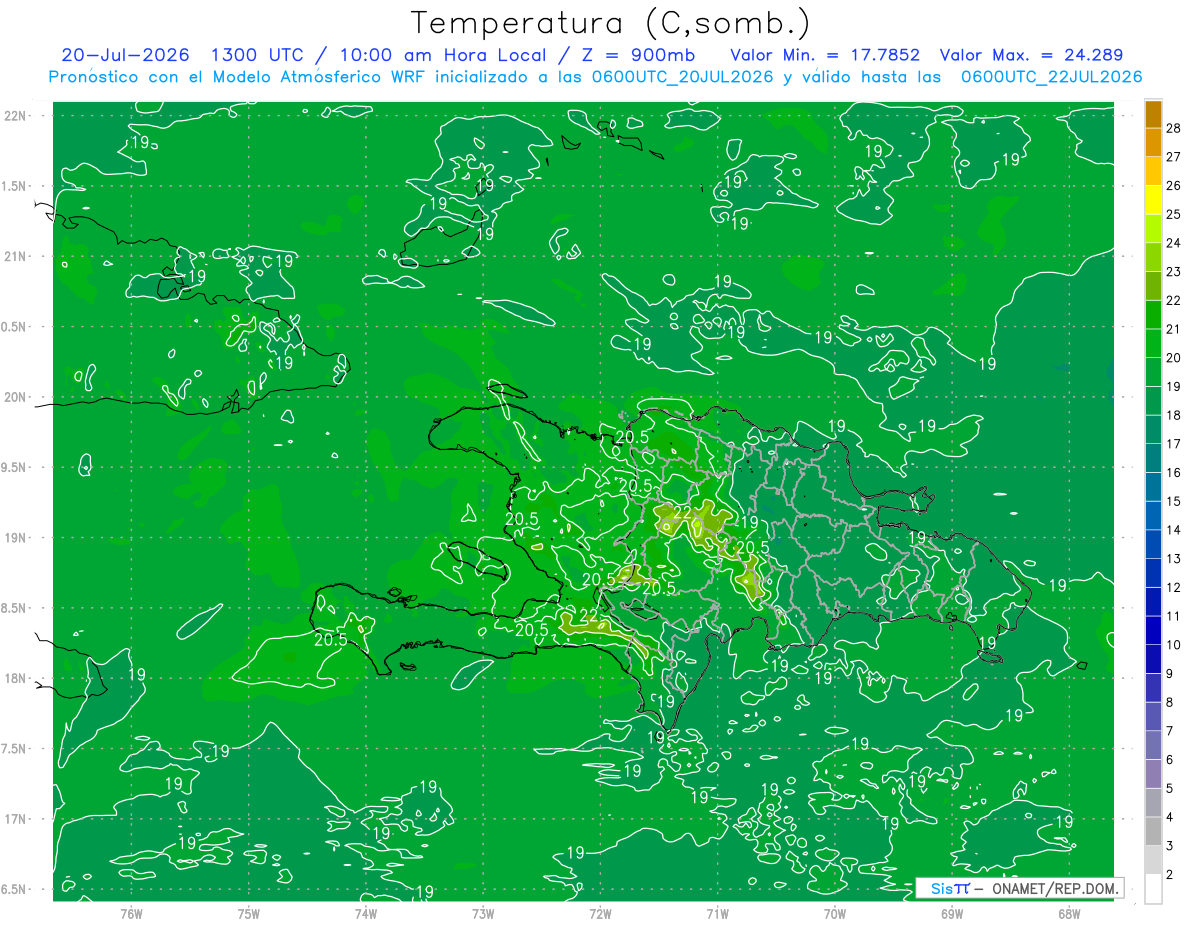Click the 75W longitude axis label
The width and height of the screenshot is (1200, 927).
point(249,913)
